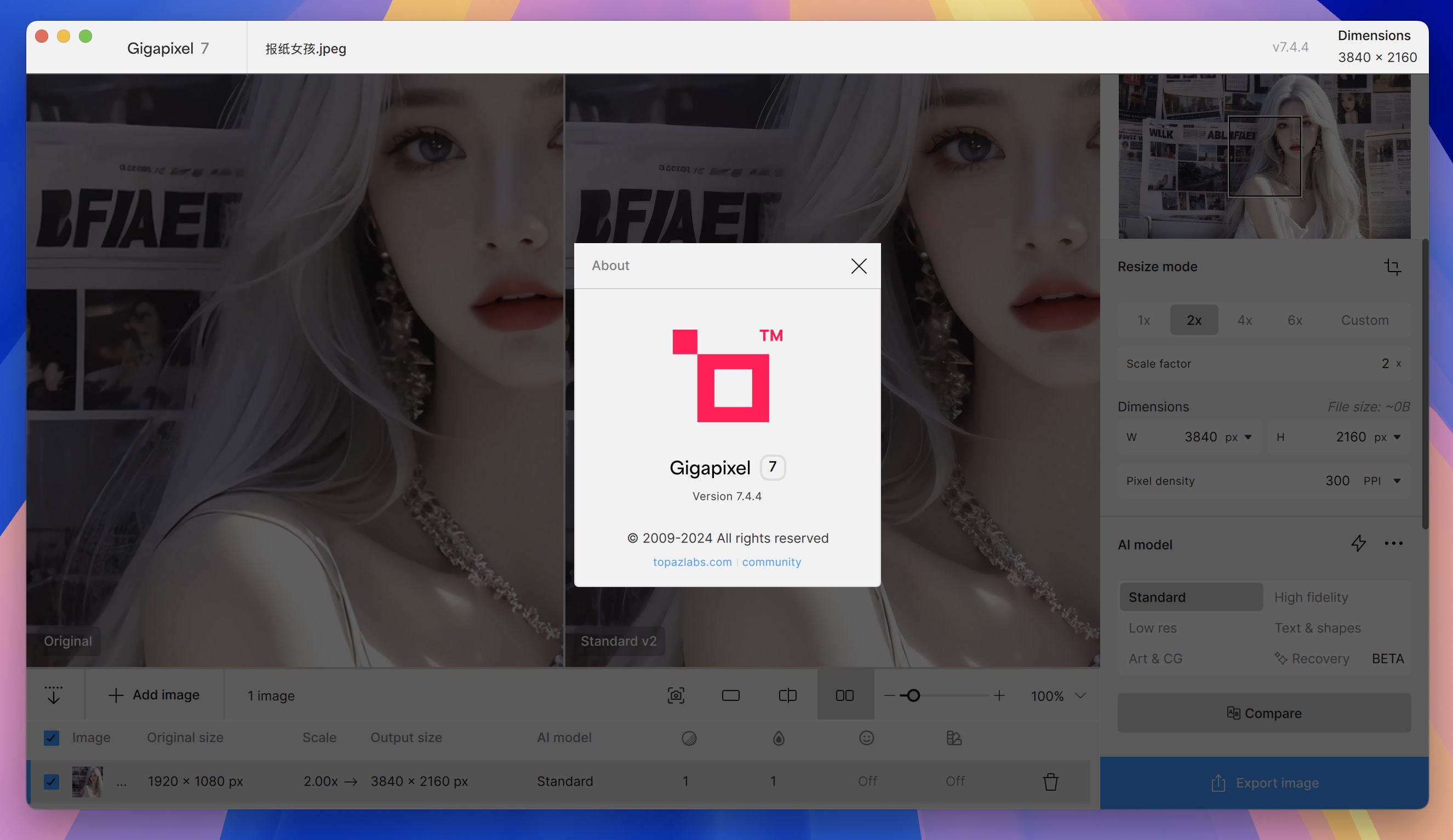The width and height of the screenshot is (1453, 840).
Task: Collapse the image list panel arrow icon
Action: [54, 695]
